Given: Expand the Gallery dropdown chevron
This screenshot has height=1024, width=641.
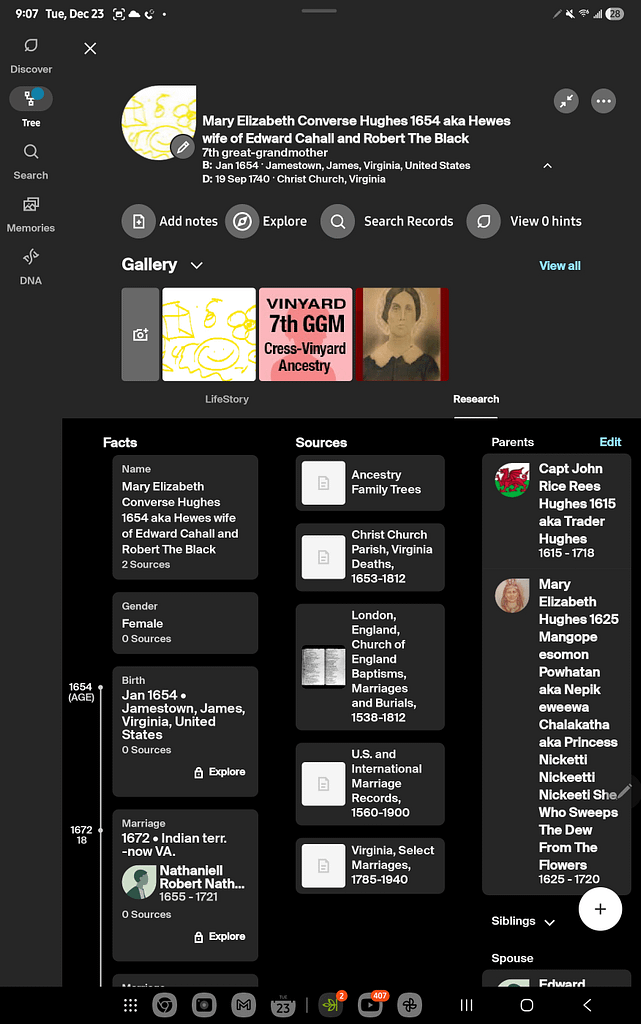Looking at the screenshot, I should click(x=197, y=265).
